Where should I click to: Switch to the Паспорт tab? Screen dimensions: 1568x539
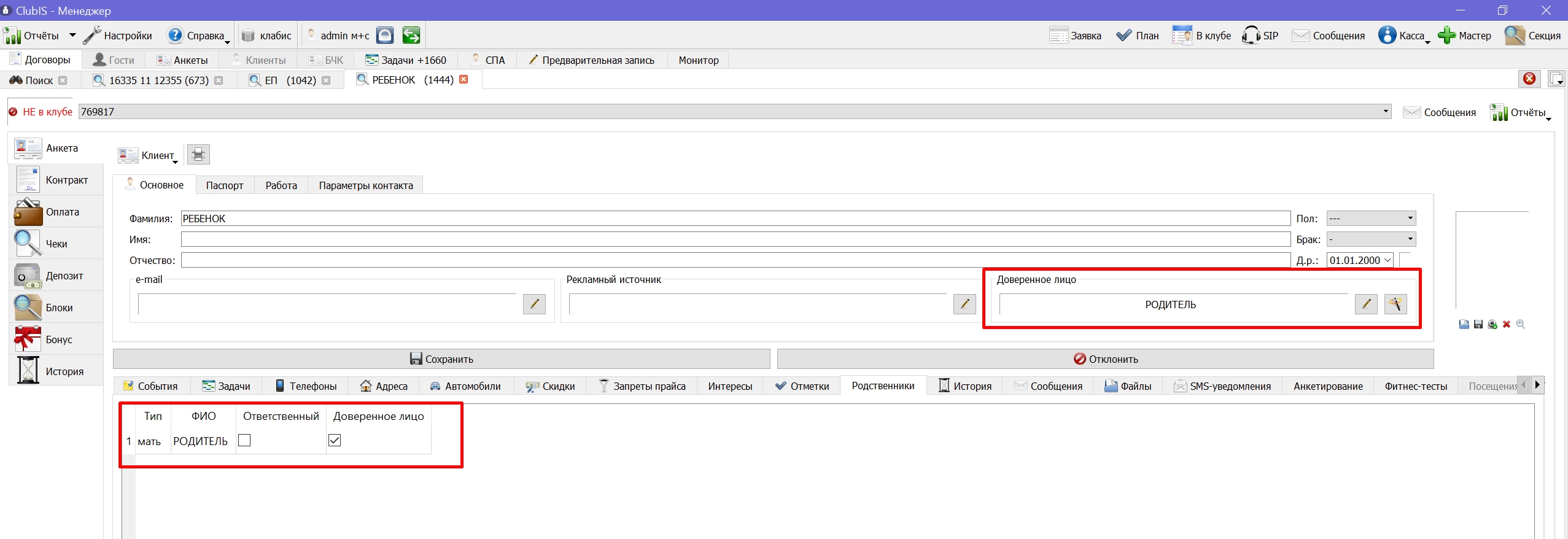coord(225,185)
